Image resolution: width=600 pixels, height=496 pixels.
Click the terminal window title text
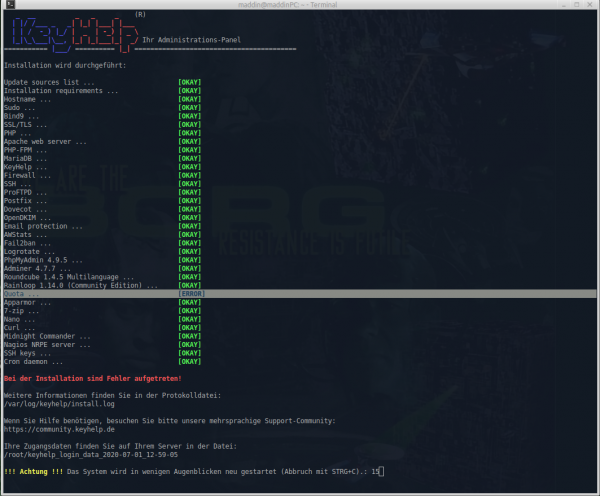click(x=287, y=5)
